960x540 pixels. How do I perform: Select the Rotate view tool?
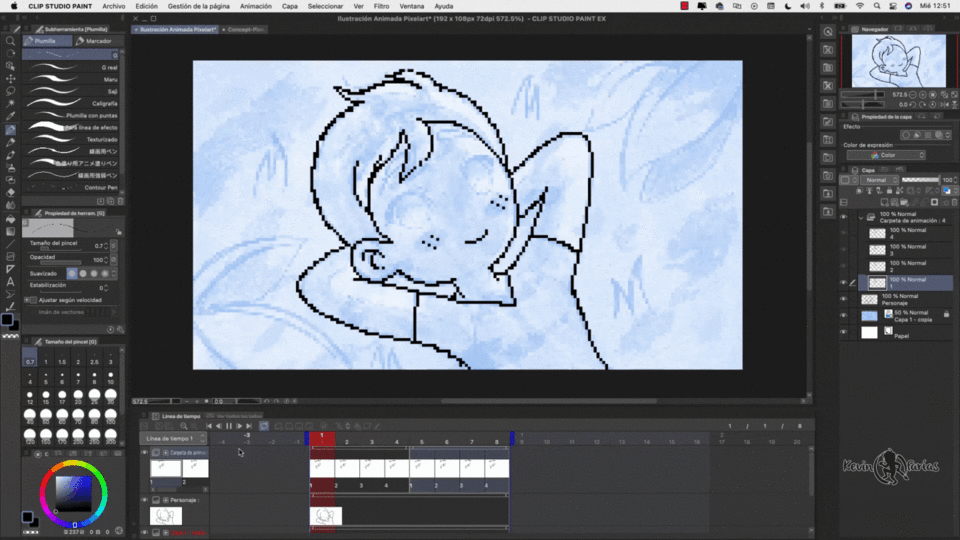point(10,53)
